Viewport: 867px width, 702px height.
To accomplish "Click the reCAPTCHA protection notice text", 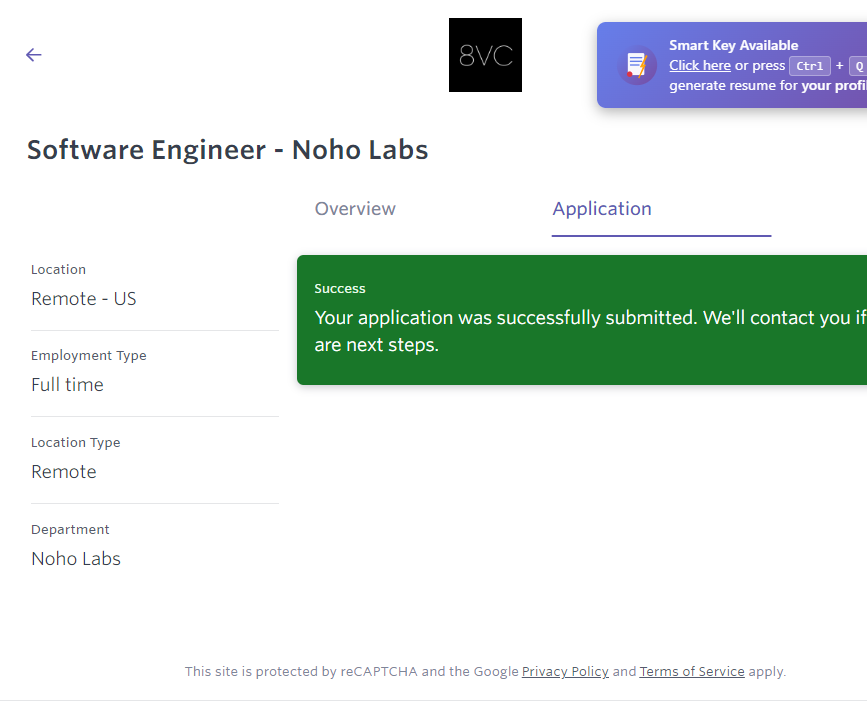I will 352,672.
